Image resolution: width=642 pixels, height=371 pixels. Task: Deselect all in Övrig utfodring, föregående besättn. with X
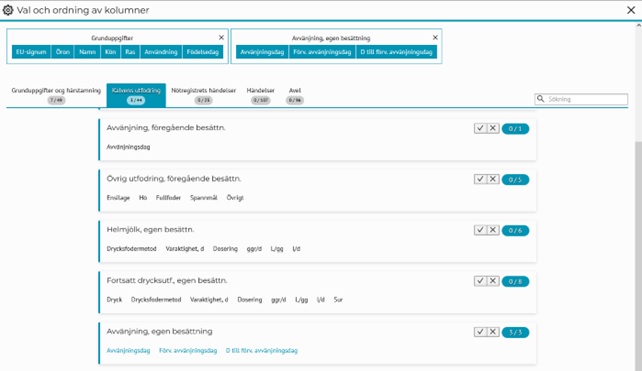[x=493, y=179]
